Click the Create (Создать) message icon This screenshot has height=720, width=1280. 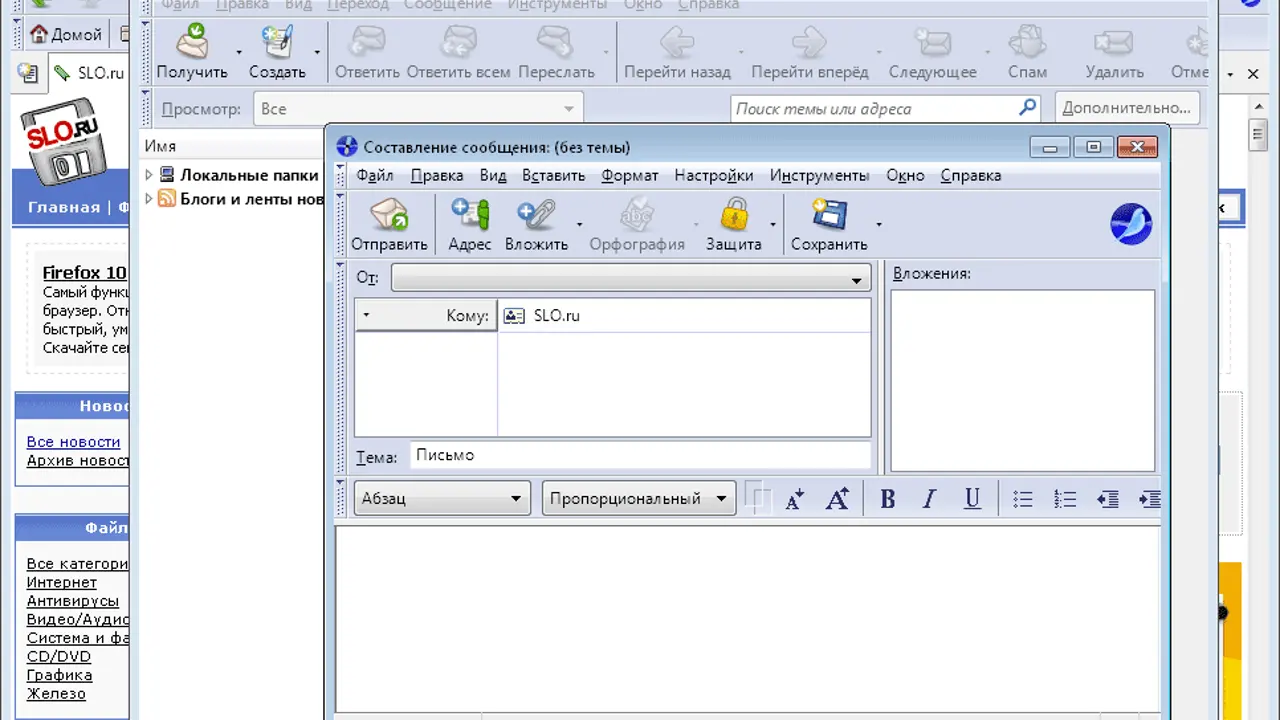tap(276, 52)
